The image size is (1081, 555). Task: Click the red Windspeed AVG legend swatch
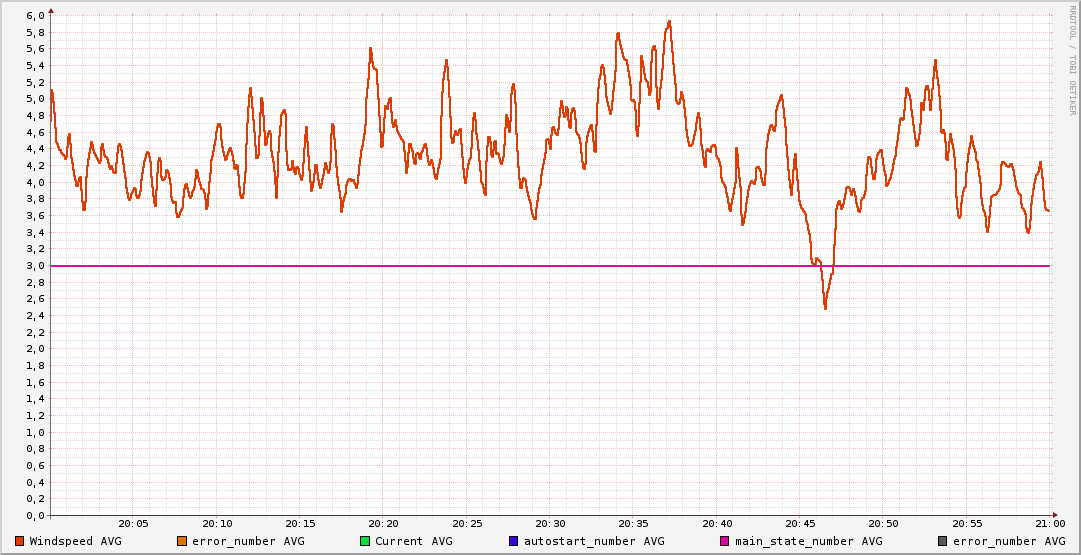point(19,541)
